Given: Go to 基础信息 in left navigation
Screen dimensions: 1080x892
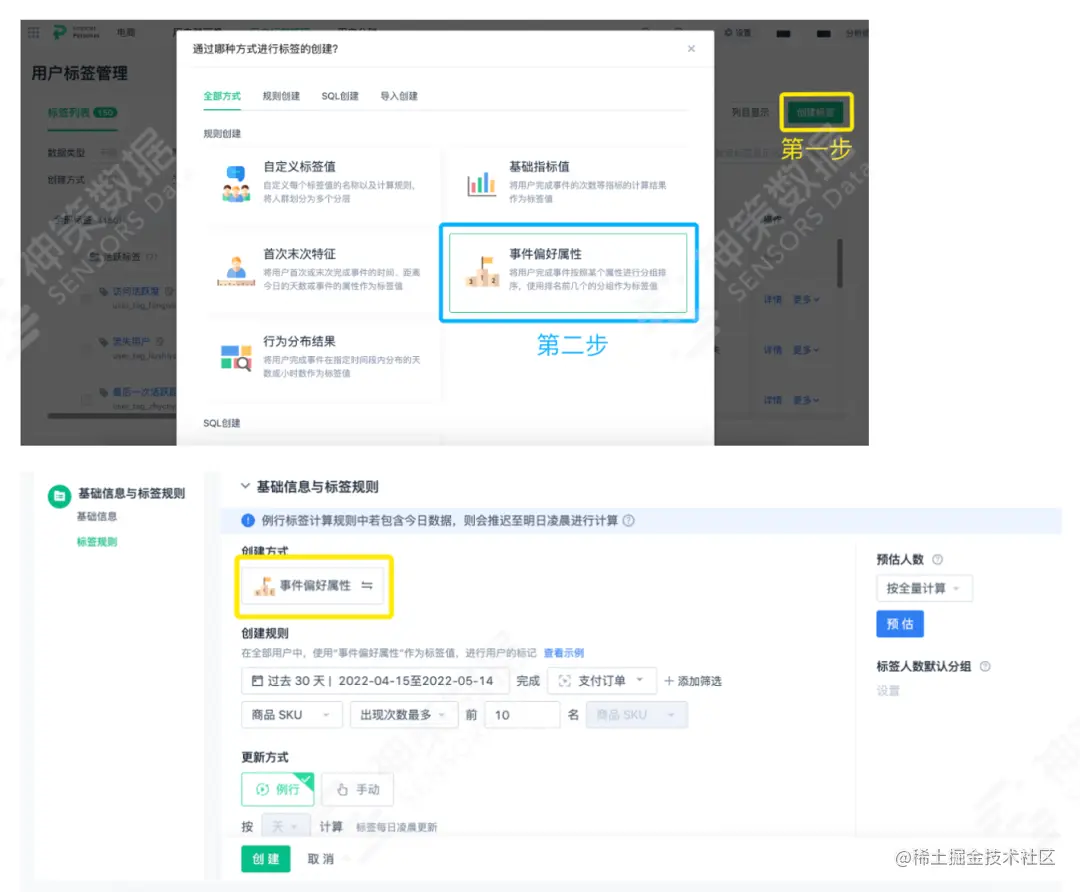Looking at the screenshot, I should point(96,516).
